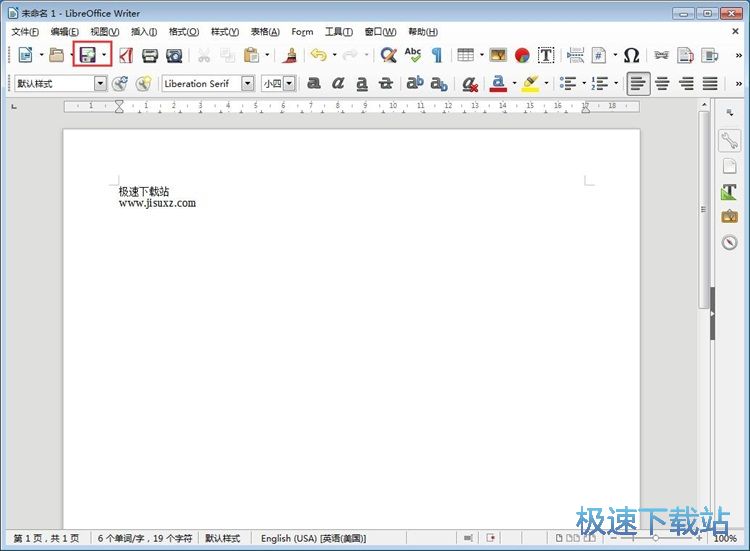Toggle formatting marks pilcrow button
Image resolution: width=750 pixels, height=551 pixels.
pyautogui.click(x=436, y=55)
